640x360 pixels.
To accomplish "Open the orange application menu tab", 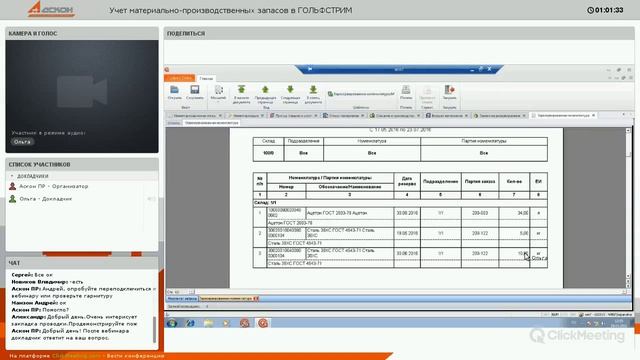I will pyautogui.click(x=180, y=78).
